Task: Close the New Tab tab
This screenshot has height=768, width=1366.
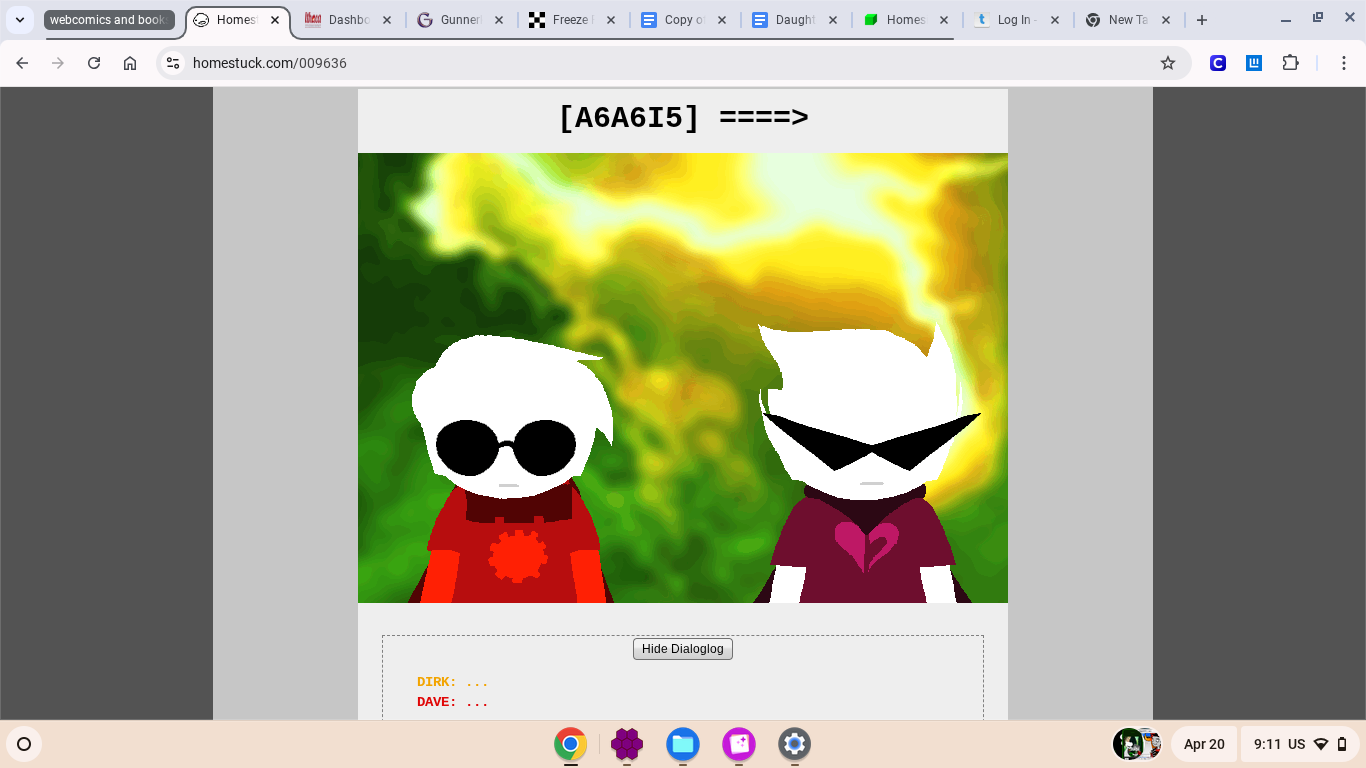Action: tap(1166, 20)
